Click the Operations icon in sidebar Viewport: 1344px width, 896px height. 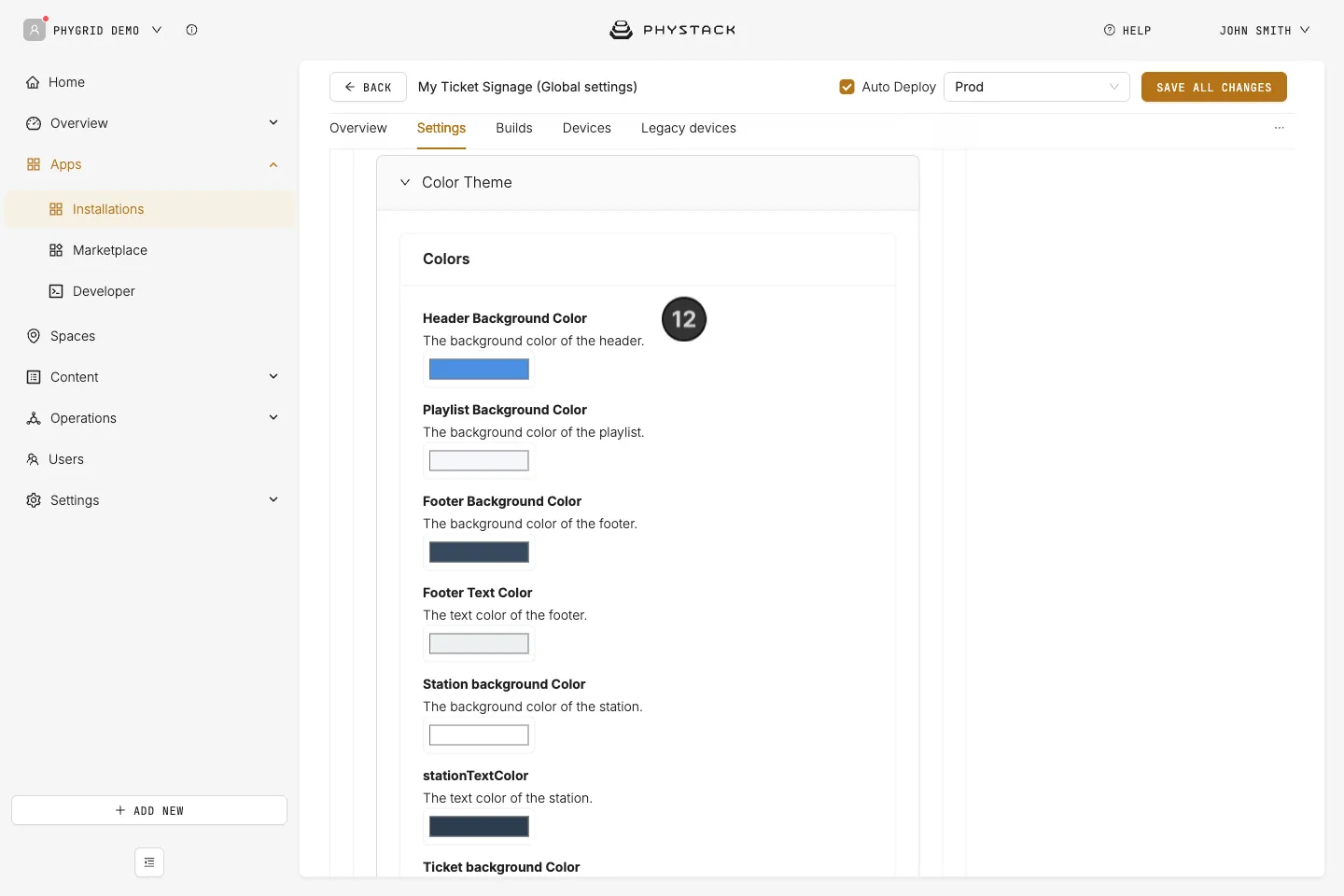pyautogui.click(x=34, y=418)
